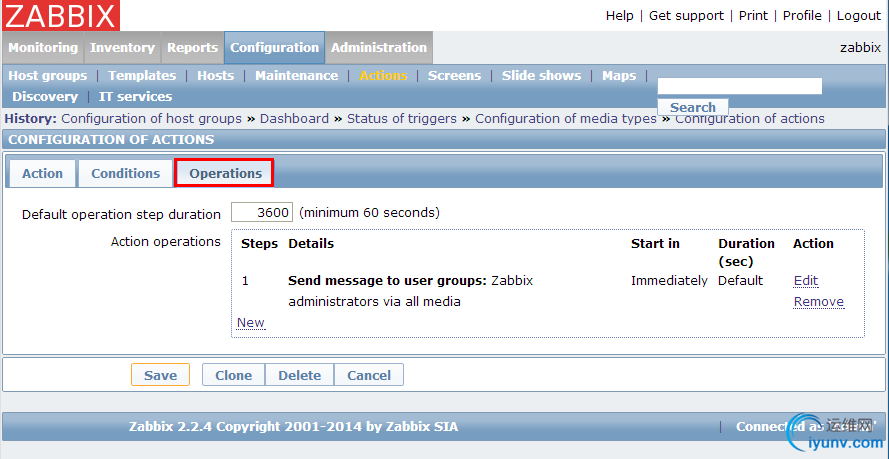Click 'Send message to user groups:' text
889x459 pixels.
pos(388,280)
